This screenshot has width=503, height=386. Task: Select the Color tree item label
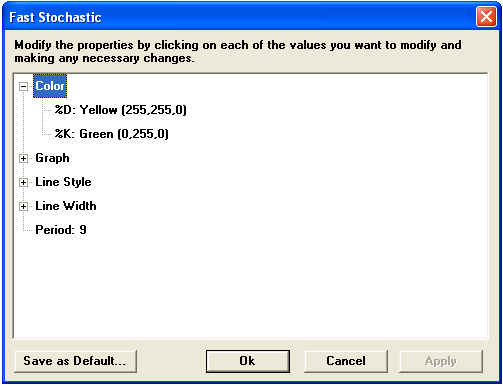pos(50,86)
